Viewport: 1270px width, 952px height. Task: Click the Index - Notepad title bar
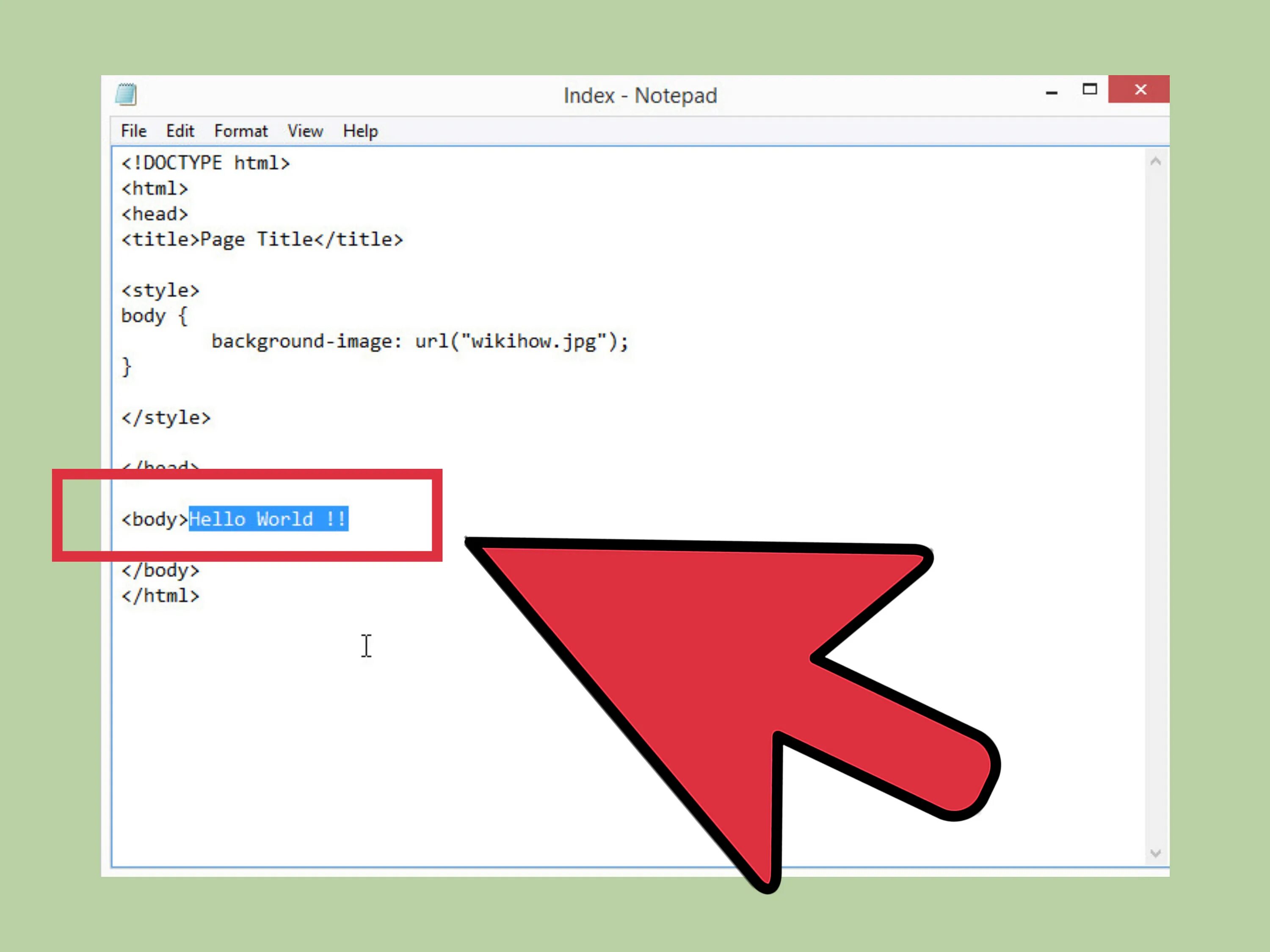tap(640, 95)
